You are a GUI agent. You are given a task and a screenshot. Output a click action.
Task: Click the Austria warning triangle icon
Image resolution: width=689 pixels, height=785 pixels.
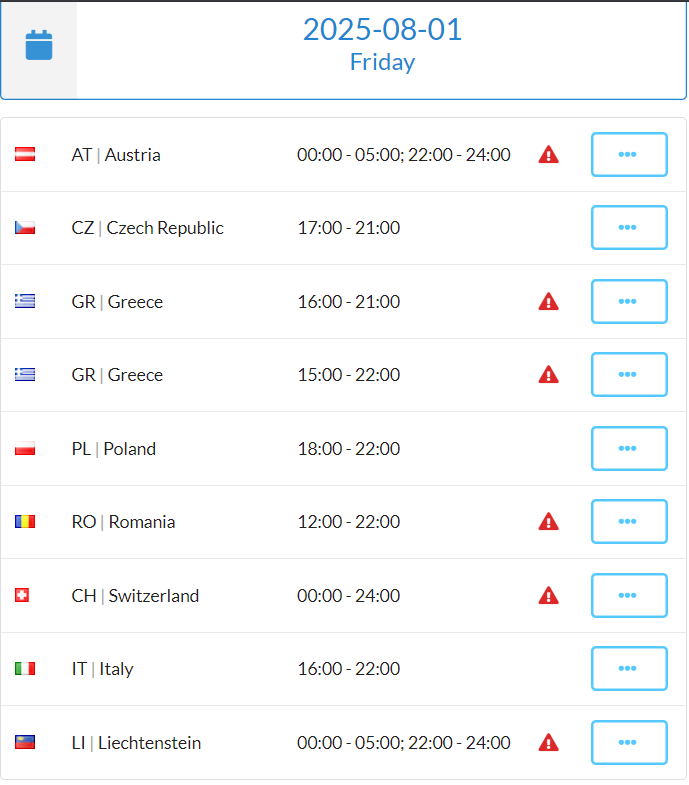[x=548, y=154]
